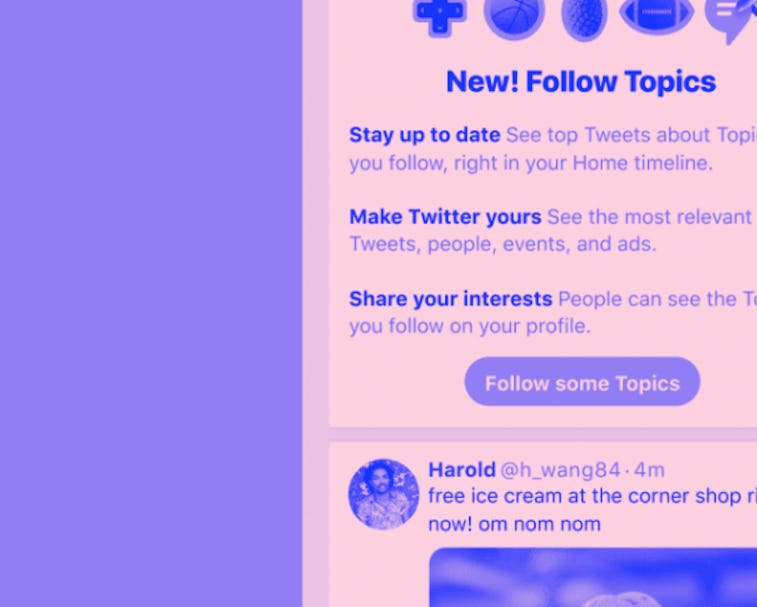
Task: Click the Make Twitter yours text
Action: pyautogui.click(x=445, y=217)
